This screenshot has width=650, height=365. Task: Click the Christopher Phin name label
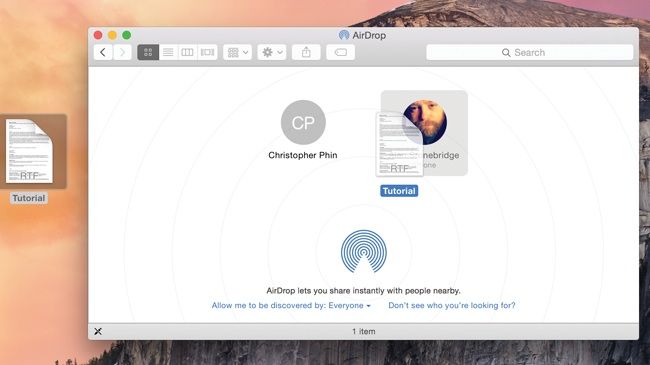coord(303,155)
